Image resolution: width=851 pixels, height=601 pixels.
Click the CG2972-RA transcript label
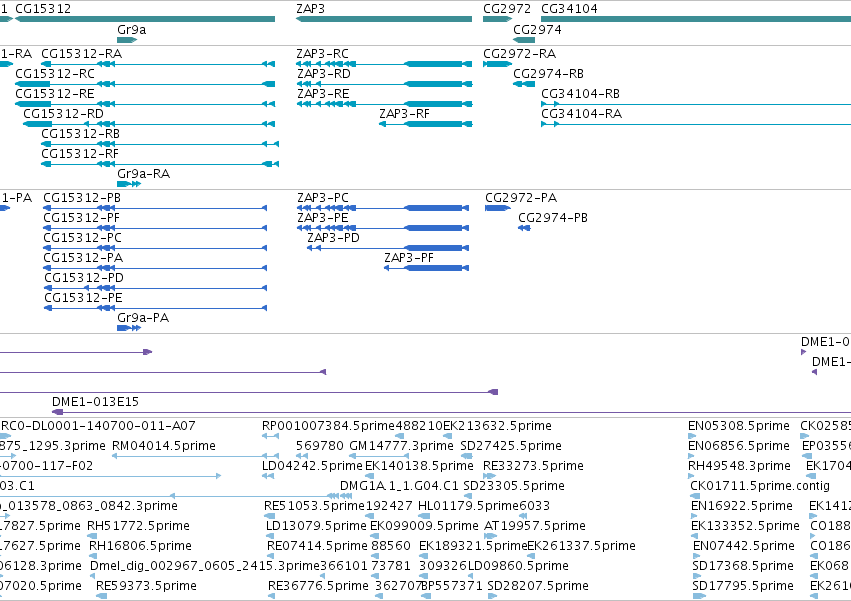click(x=519, y=54)
